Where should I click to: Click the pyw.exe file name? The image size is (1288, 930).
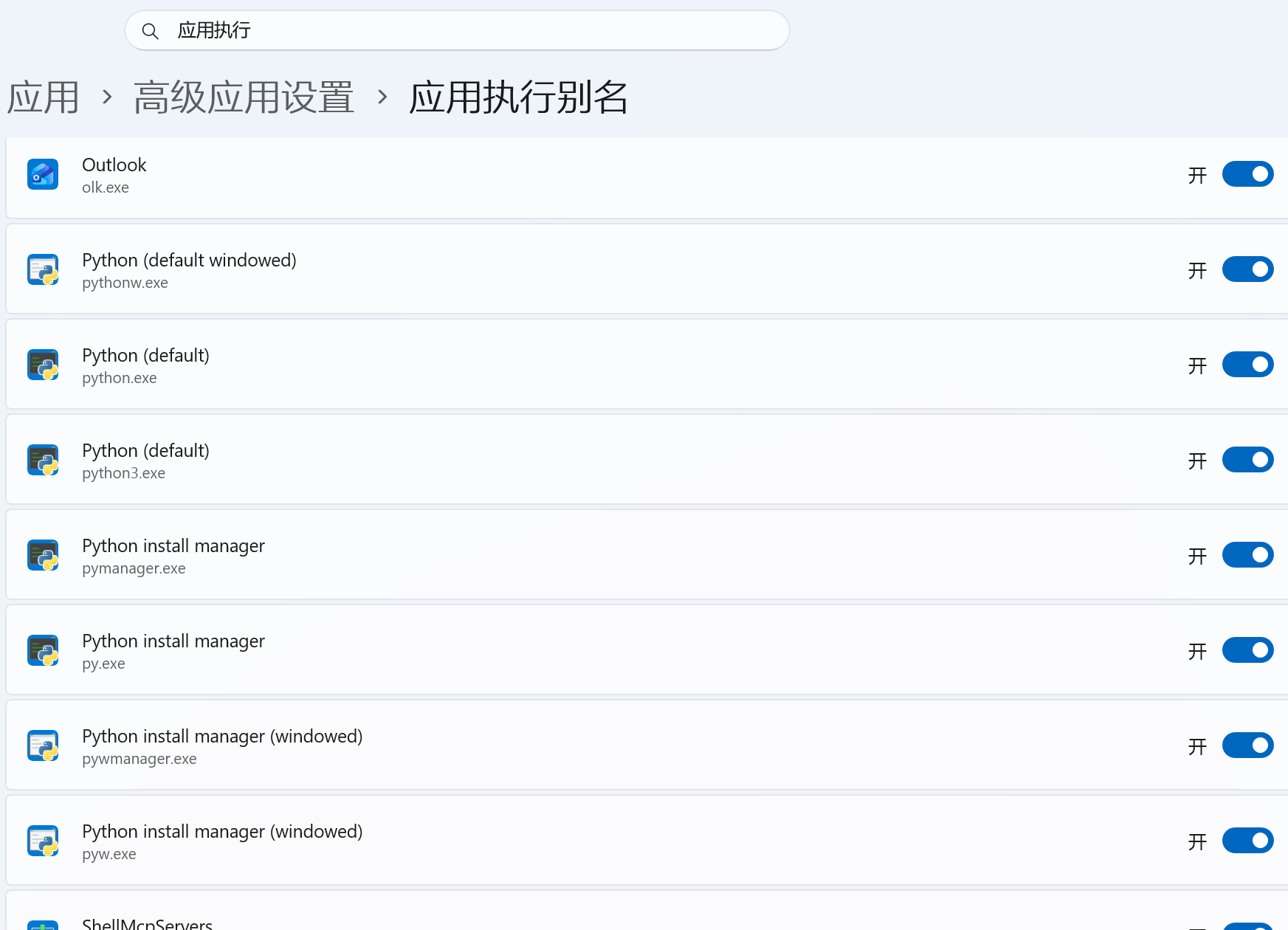pyautogui.click(x=109, y=854)
